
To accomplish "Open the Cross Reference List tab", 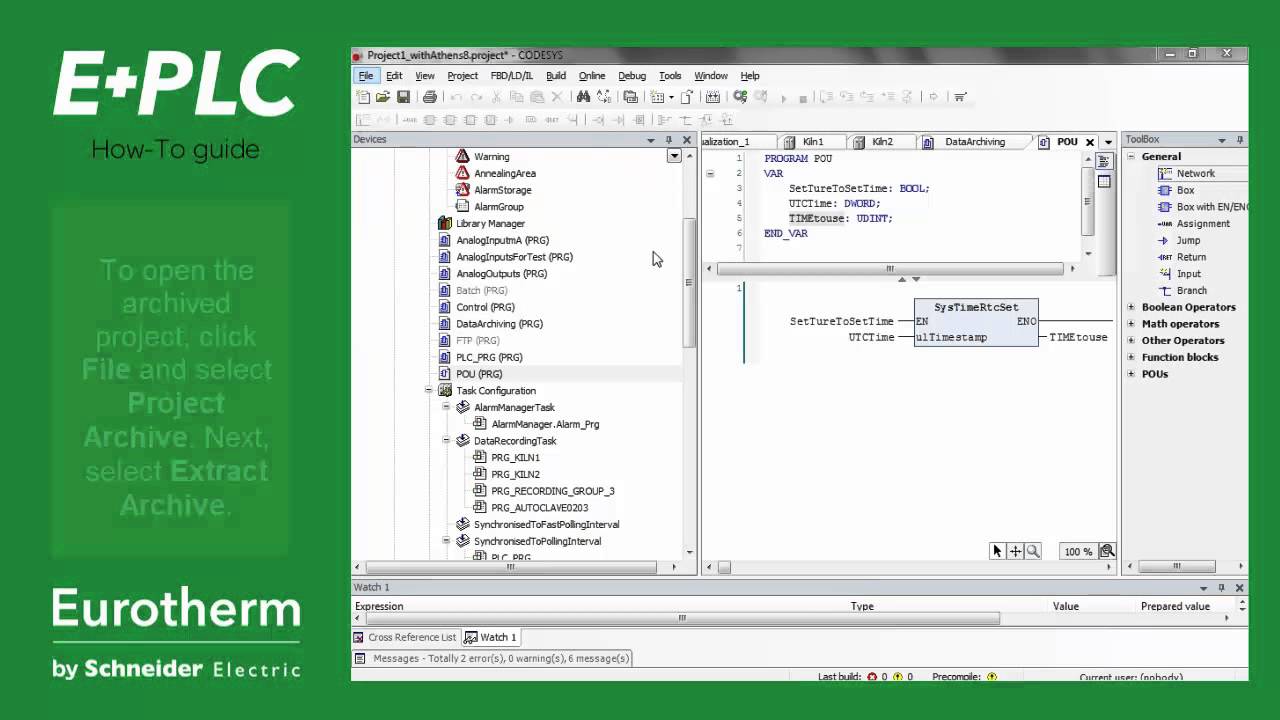I will click(x=404, y=637).
